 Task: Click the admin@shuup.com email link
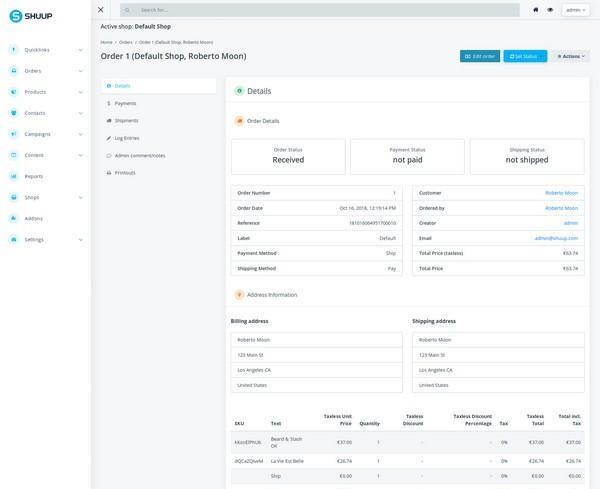pyautogui.click(x=556, y=238)
